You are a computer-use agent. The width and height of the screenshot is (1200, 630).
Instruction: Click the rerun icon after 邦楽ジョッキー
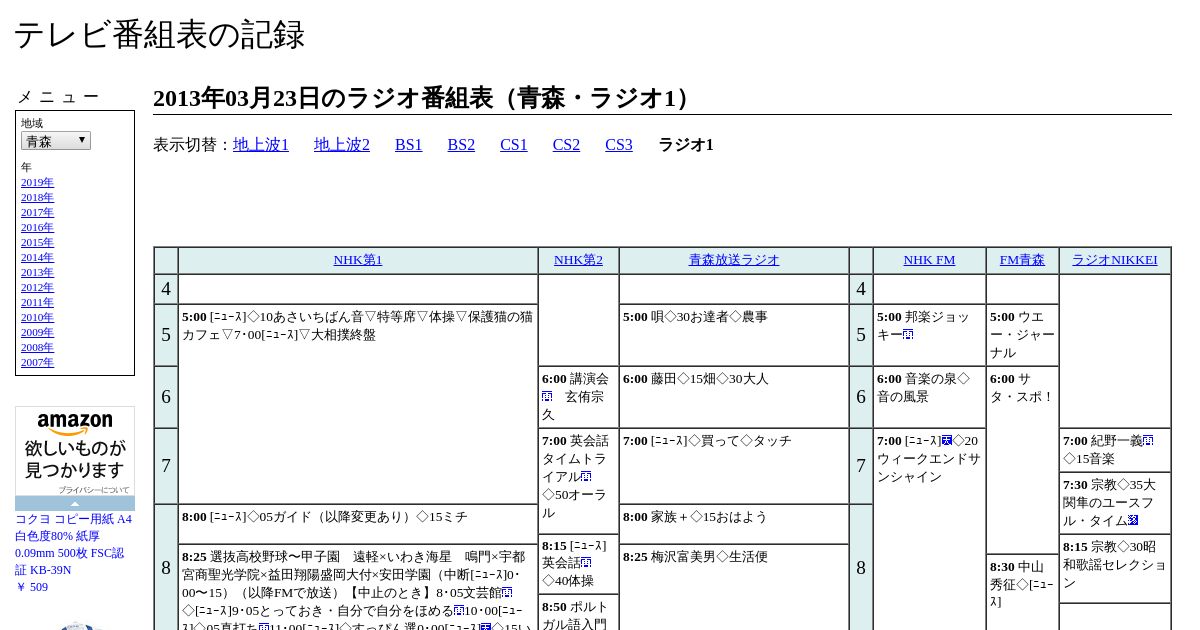click(x=908, y=335)
